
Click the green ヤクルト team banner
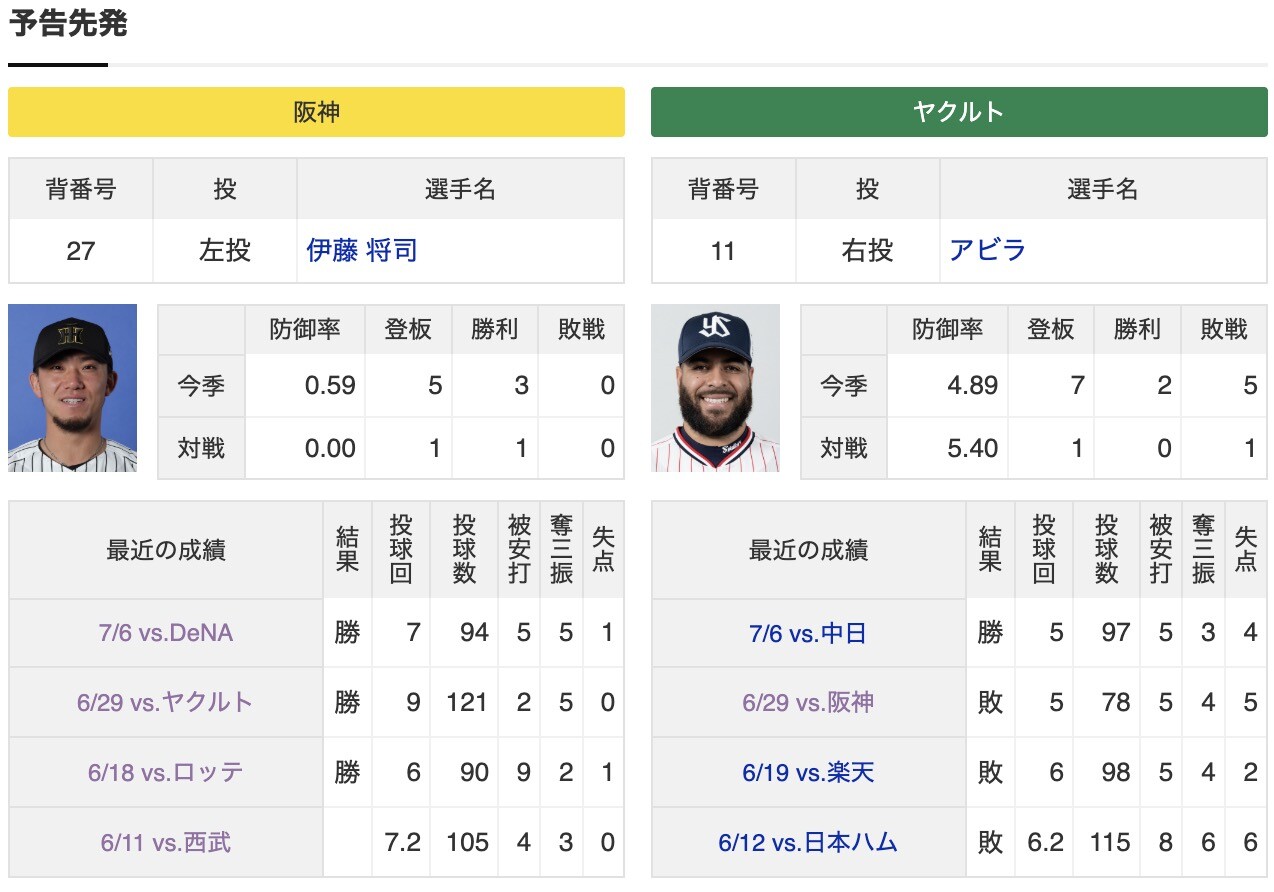958,112
